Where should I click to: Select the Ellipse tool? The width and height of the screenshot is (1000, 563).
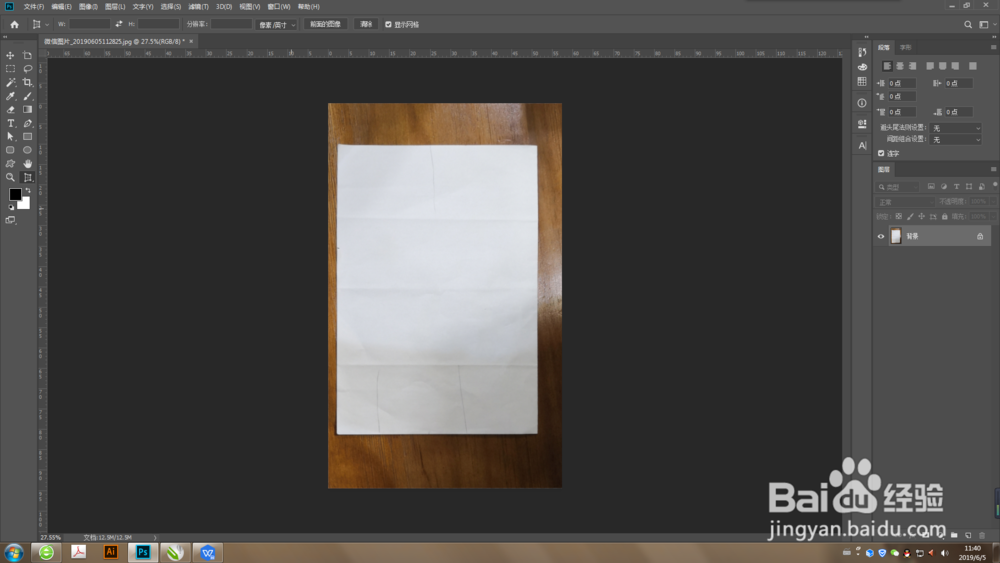point(27,150)
